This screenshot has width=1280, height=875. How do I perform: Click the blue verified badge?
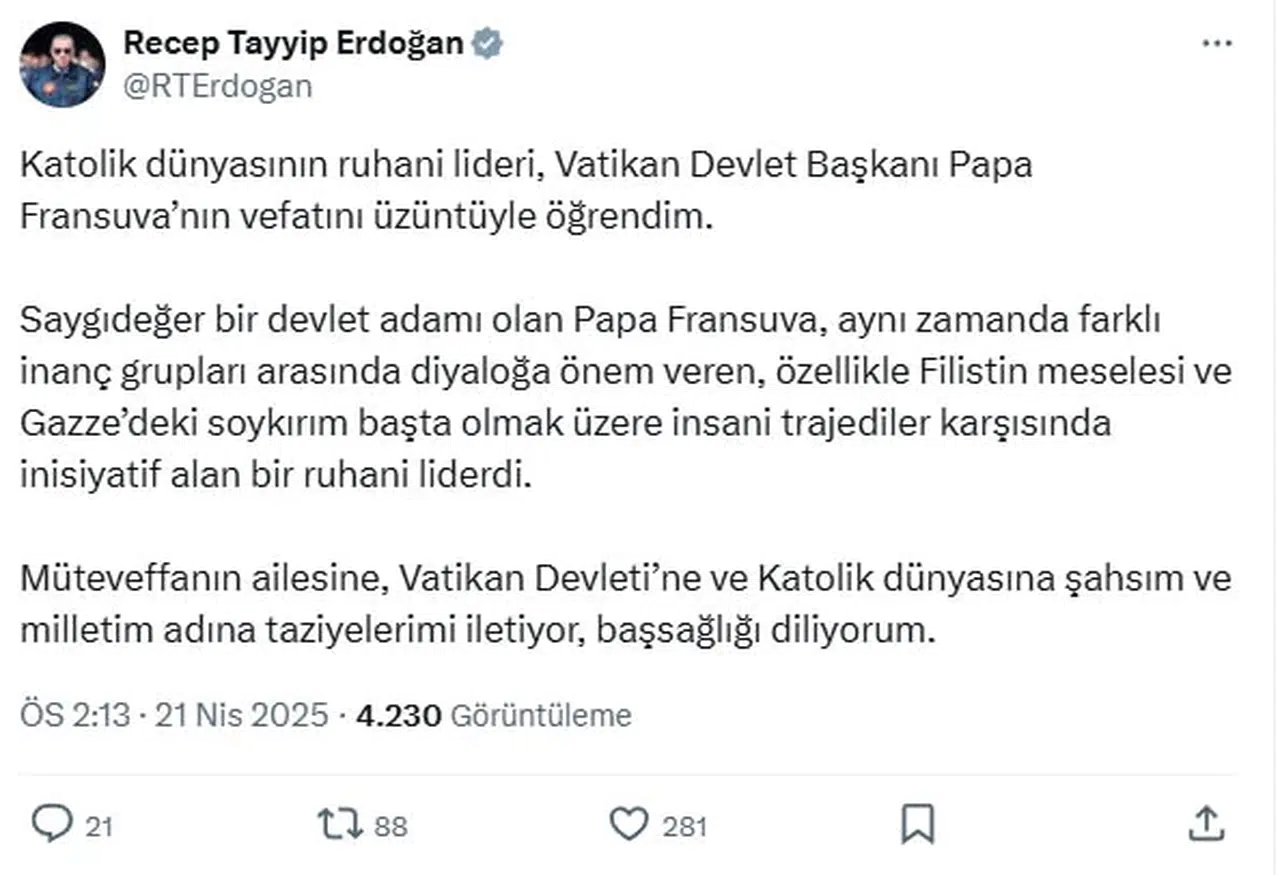[x=487, y=44]
